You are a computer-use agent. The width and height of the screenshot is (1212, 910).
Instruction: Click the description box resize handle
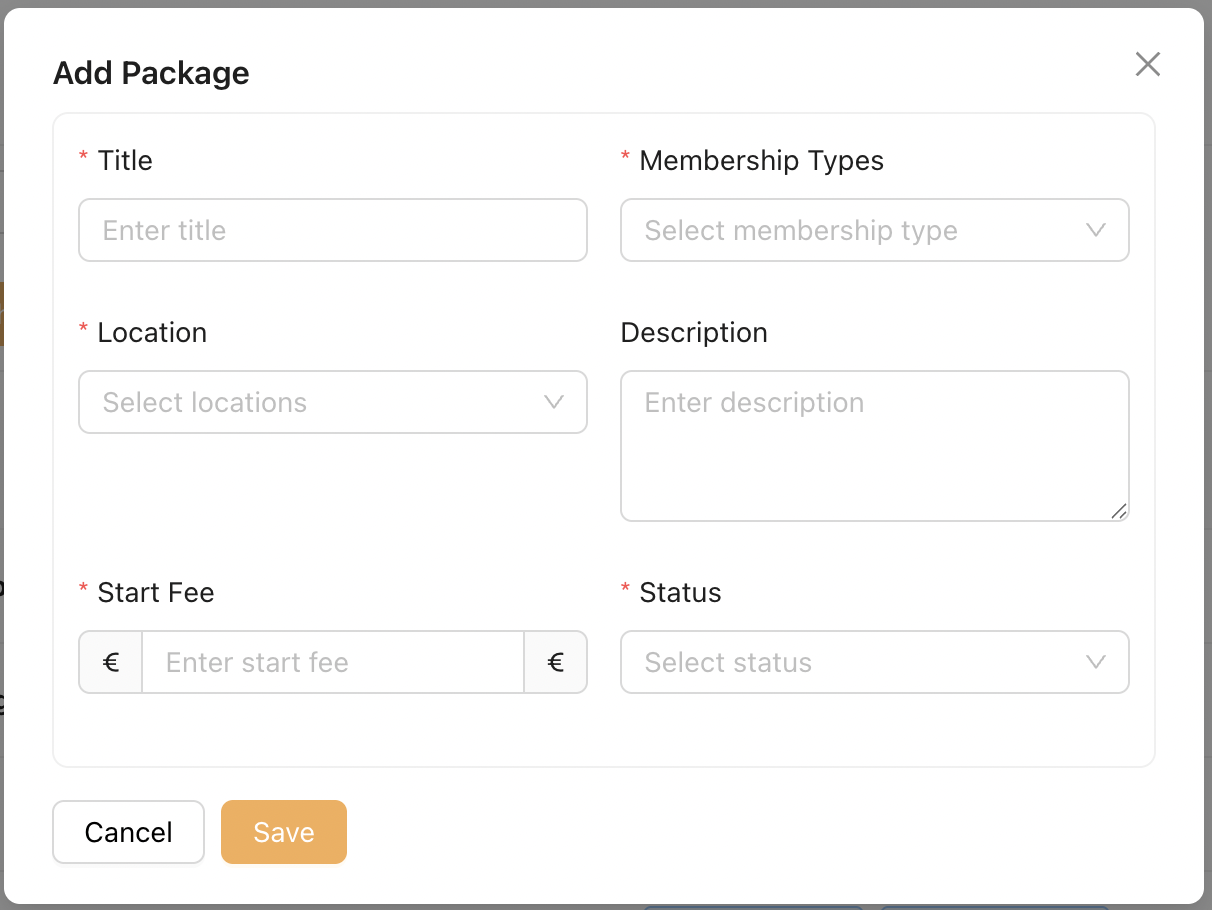(x=1118, y=511)
